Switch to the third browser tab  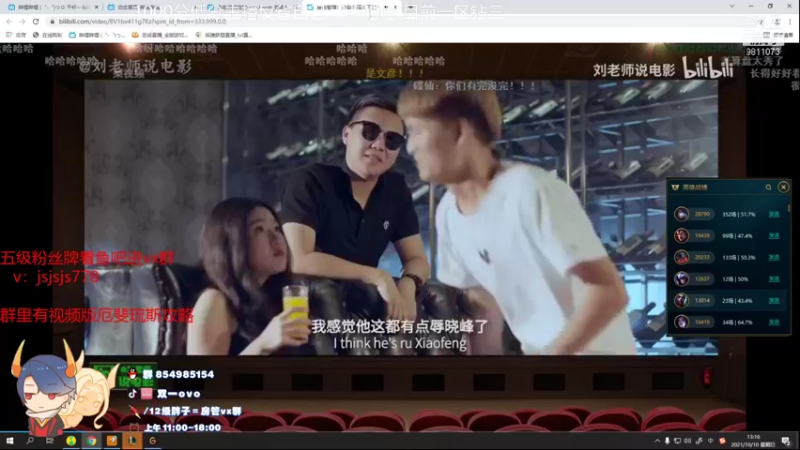pos(252,7)
